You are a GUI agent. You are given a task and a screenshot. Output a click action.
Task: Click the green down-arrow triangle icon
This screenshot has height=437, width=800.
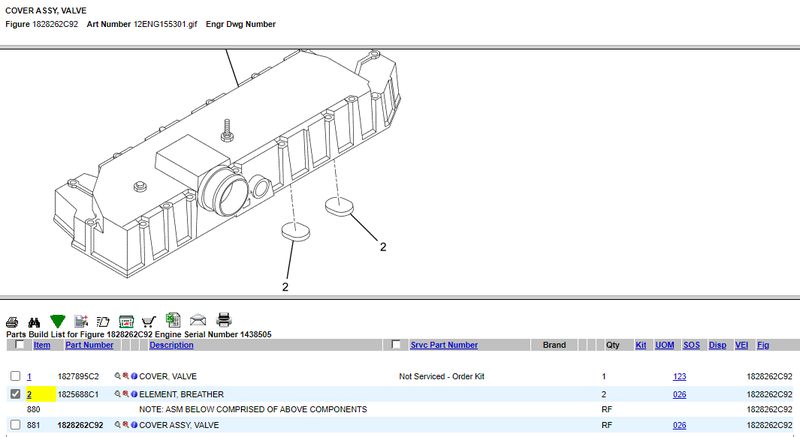(x=58, y=321)
